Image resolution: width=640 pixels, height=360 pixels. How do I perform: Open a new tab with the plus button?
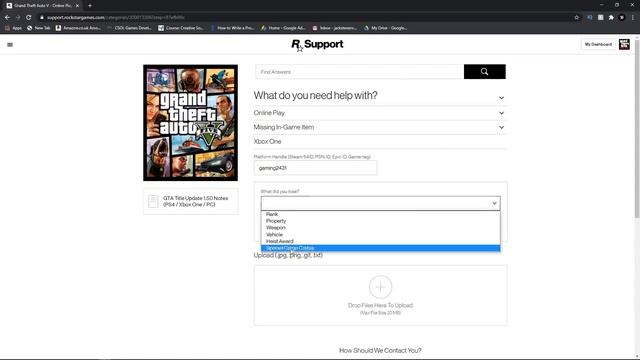click(90, 6)
